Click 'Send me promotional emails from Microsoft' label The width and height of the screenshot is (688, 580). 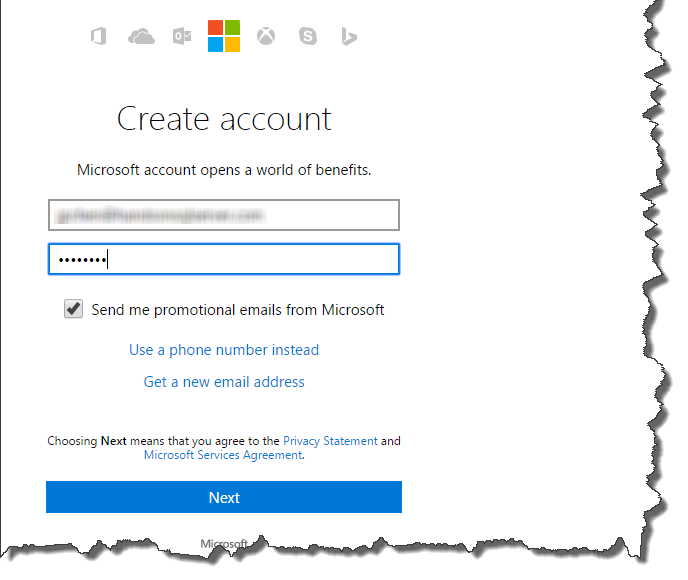pos(237,310)
